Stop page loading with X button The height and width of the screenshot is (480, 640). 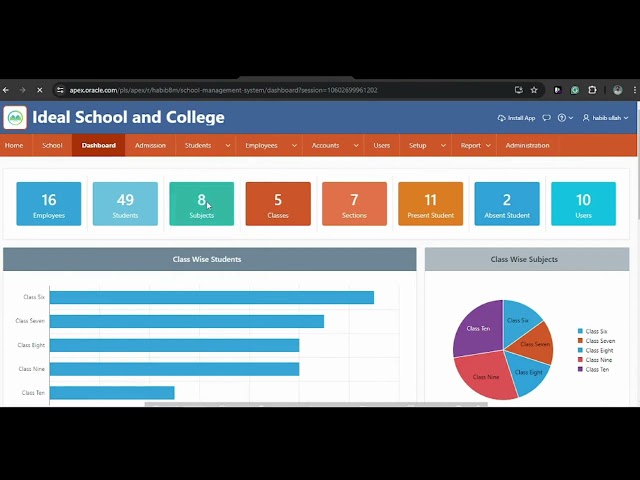click(x=40, y=90)
